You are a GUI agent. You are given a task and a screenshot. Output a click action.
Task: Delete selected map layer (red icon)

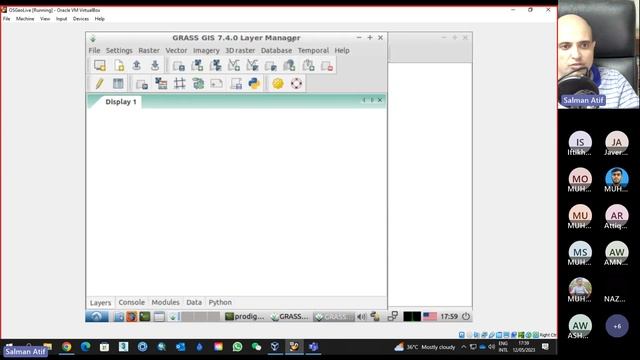(327, 65)
